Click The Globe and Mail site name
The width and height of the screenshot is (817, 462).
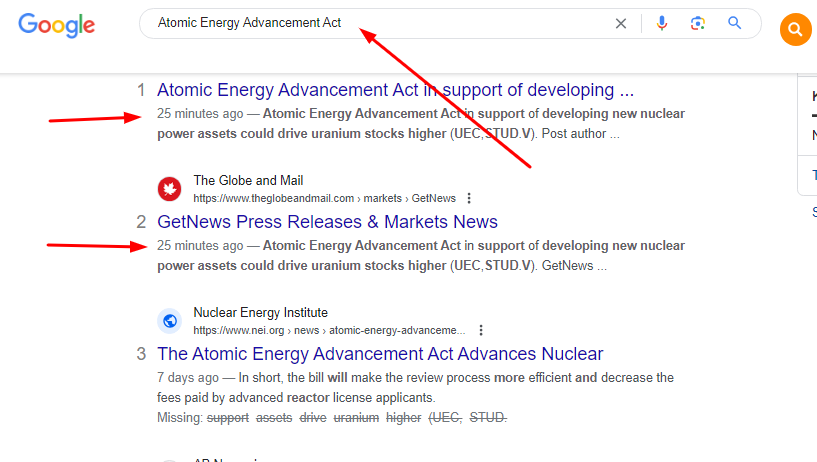(248, 181)
